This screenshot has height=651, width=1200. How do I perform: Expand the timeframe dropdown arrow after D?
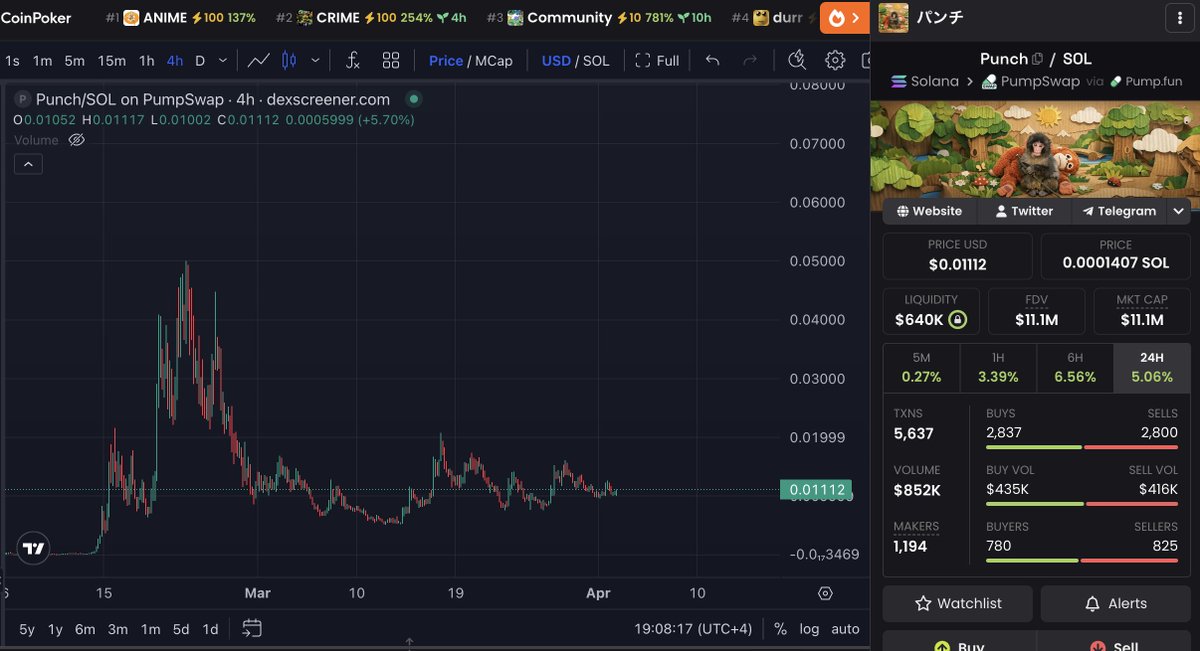coord(224,61)
